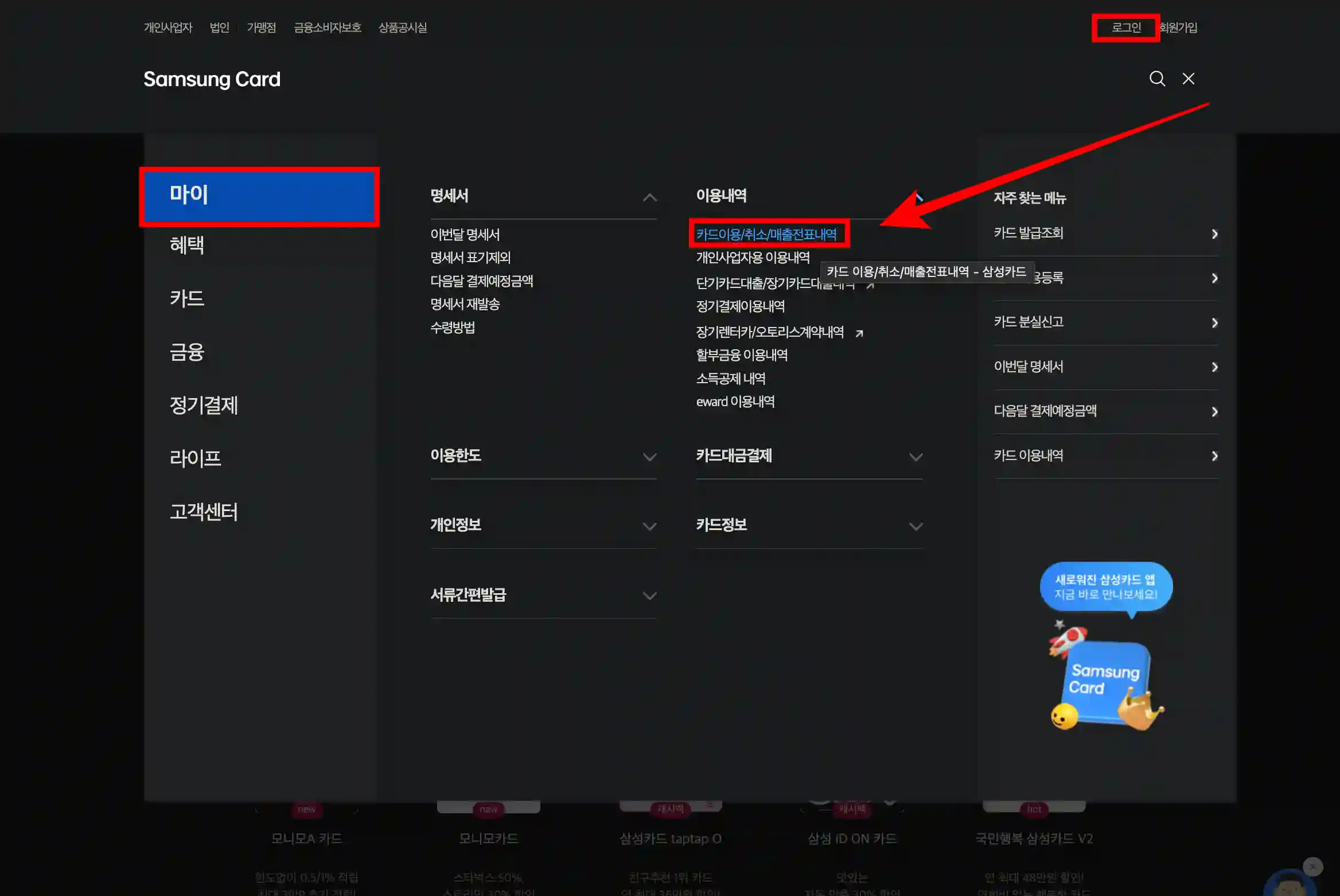Screen dimensions: 1340x896
Task: Expand the 개인정보 section
Action: [x=649, y=527]
